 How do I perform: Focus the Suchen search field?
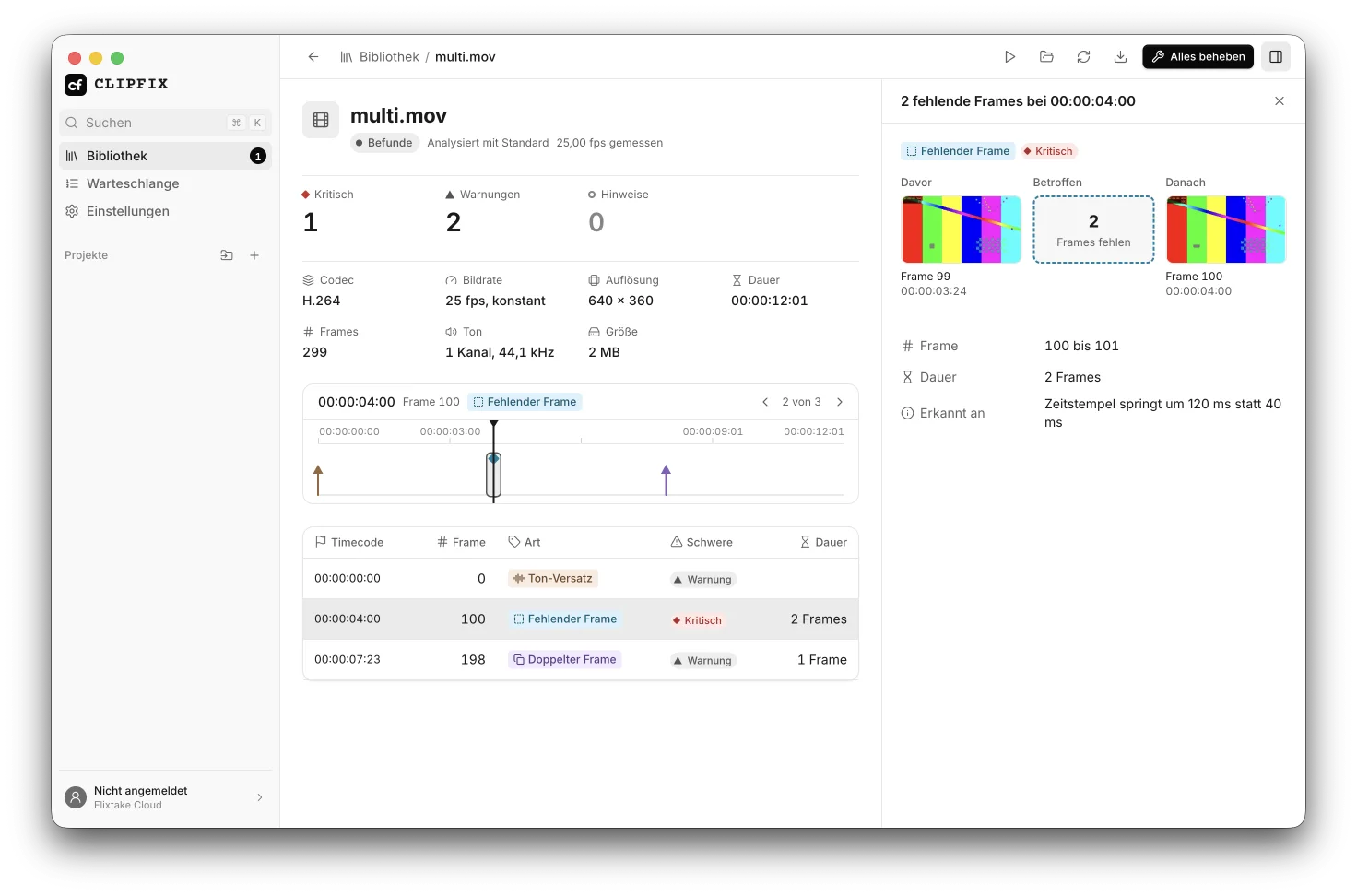pyautogui.click(x=166, y=123)
